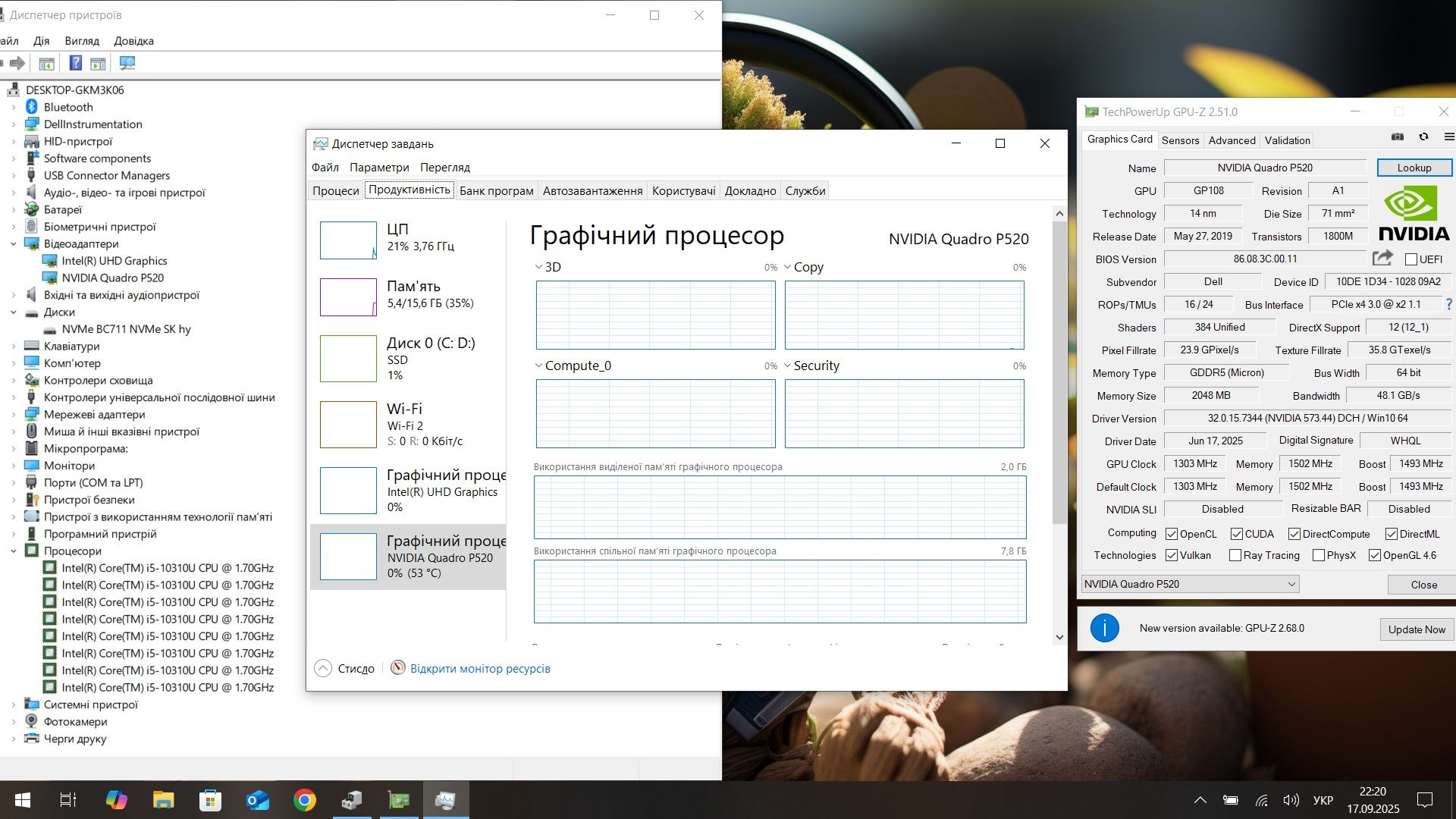Image resolution: width=1456 pixels, height=819 pixels.
Task: Open Windows Start menu
Action: (x=23, y=800)
